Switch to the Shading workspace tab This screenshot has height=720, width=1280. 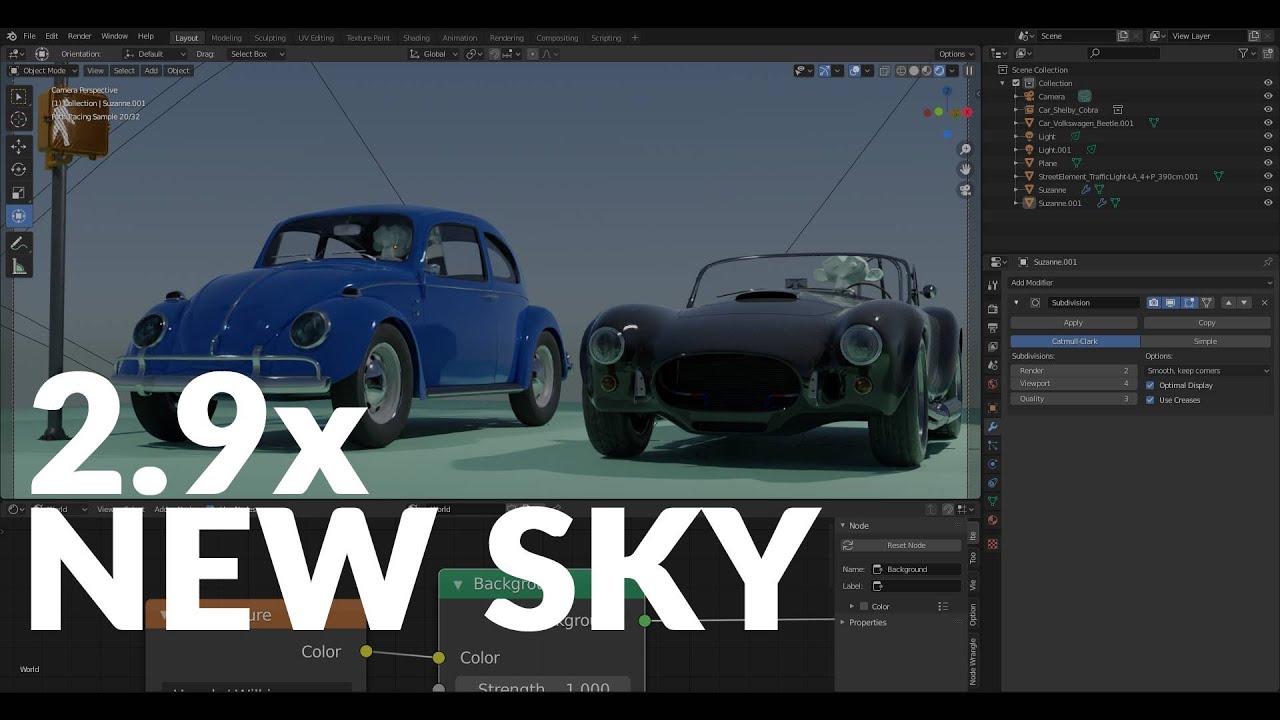(x=416, y=38)
